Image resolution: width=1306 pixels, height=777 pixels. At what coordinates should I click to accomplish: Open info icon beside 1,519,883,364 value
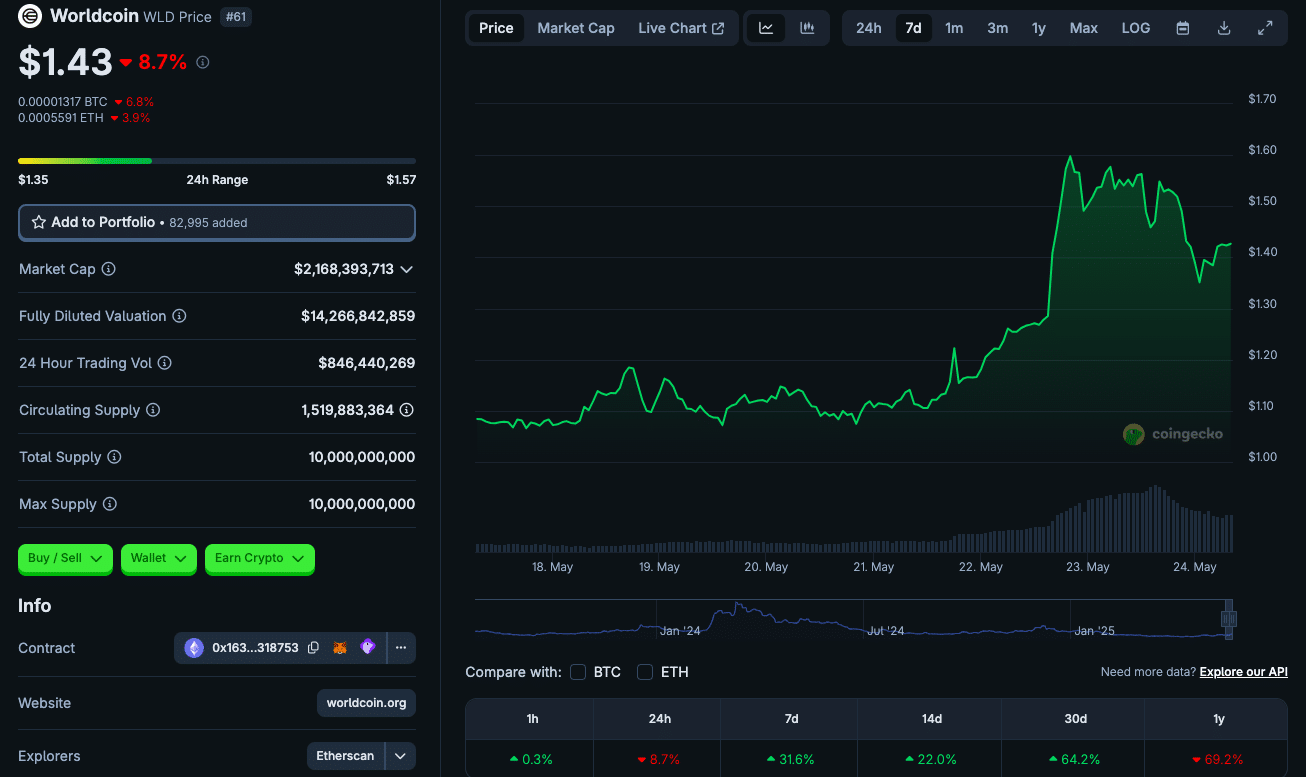(407, 410)
